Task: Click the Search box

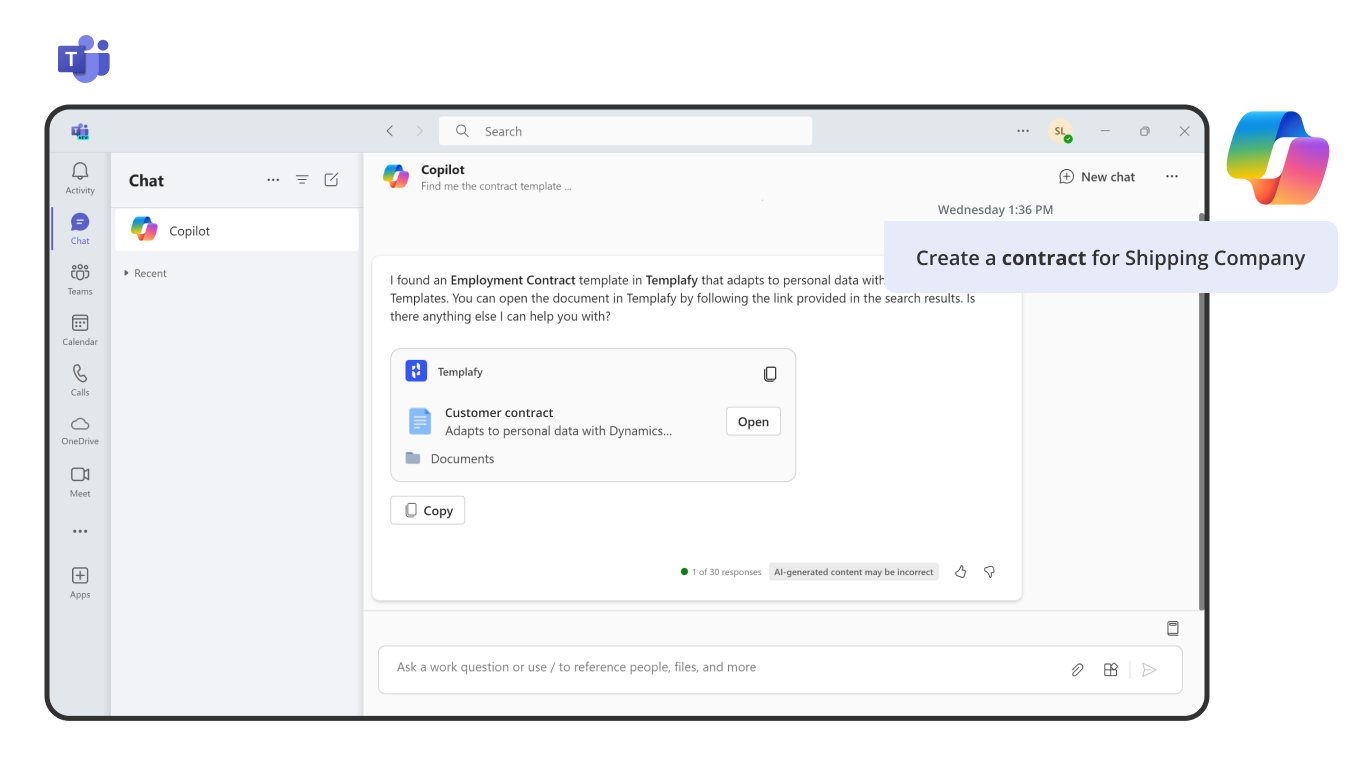Action: 625,131
